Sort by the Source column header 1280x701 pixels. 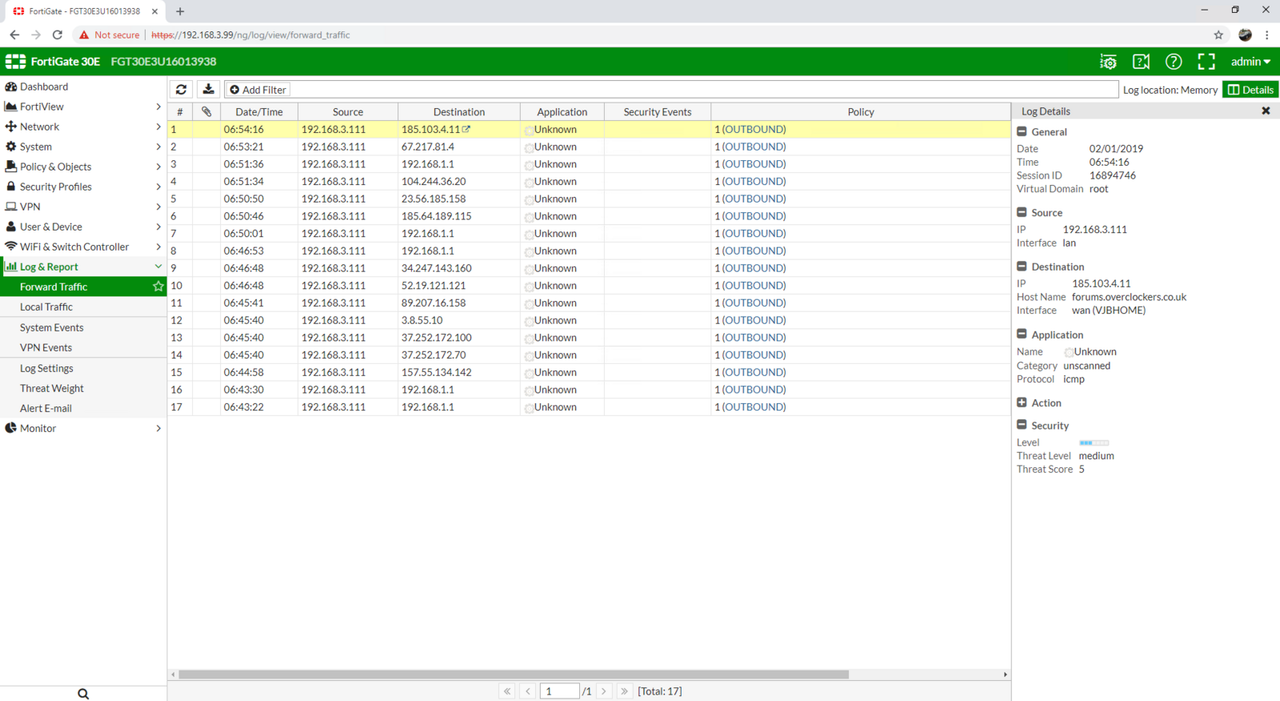pos(348,112)
